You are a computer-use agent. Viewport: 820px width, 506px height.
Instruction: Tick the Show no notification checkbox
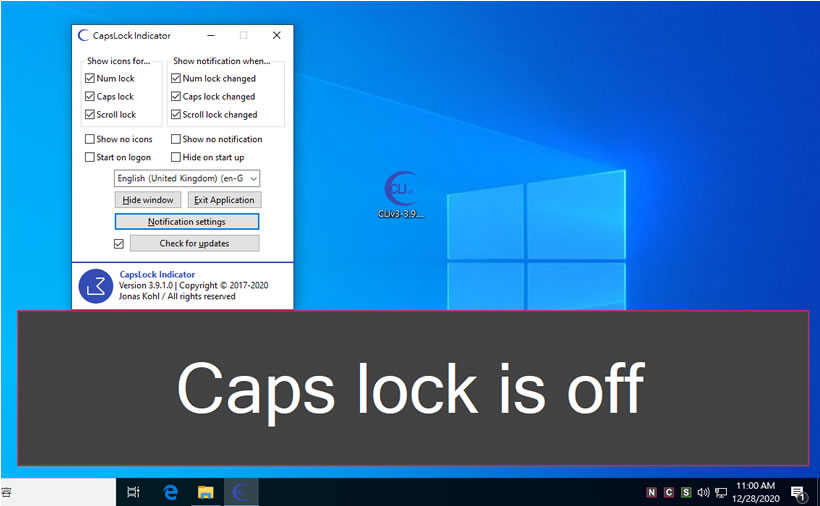(176, 140)
